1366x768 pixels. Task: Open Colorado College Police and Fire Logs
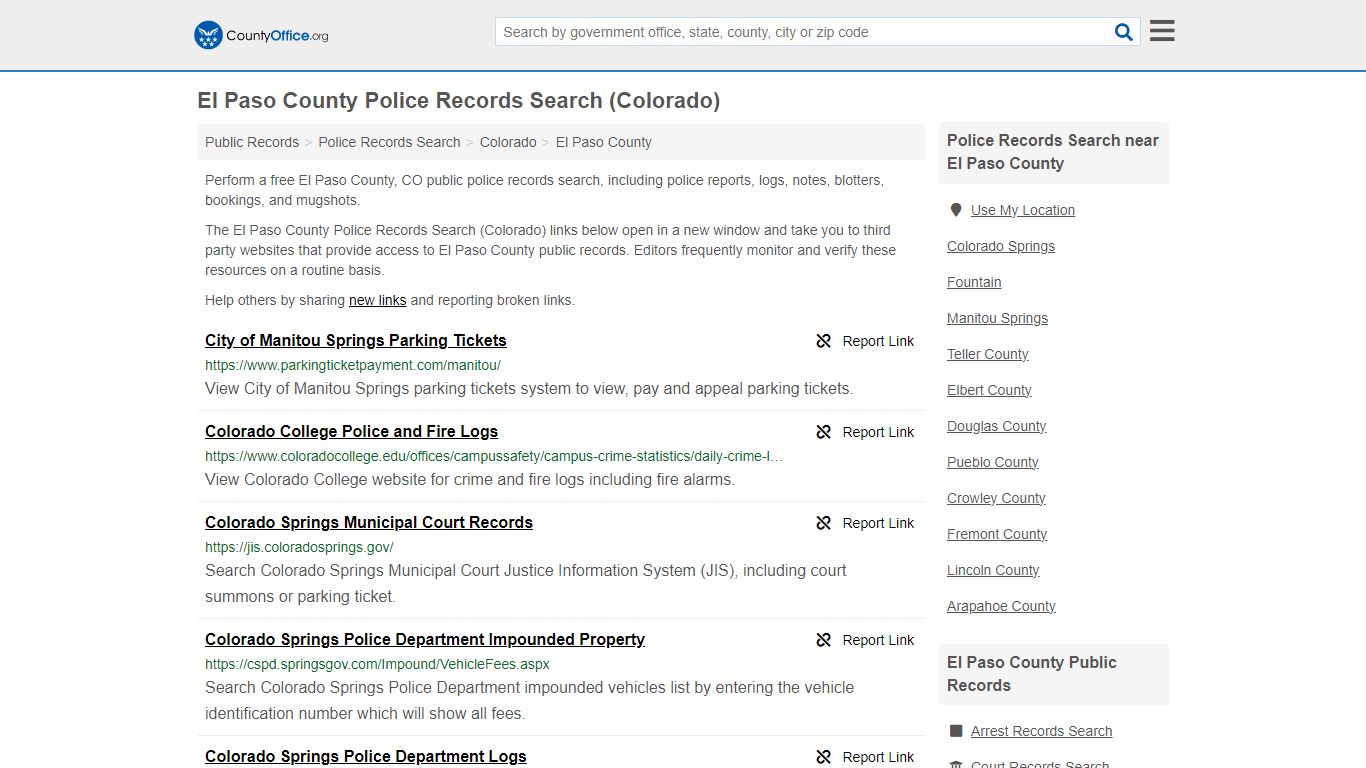(x=351, y=431)
